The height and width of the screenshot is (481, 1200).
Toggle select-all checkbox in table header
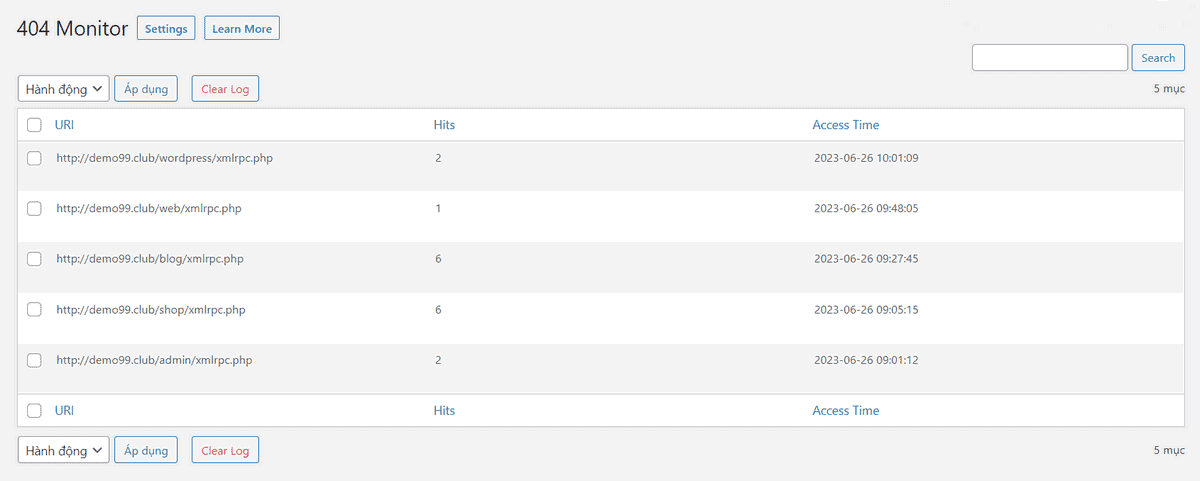(x=34, y=125)
